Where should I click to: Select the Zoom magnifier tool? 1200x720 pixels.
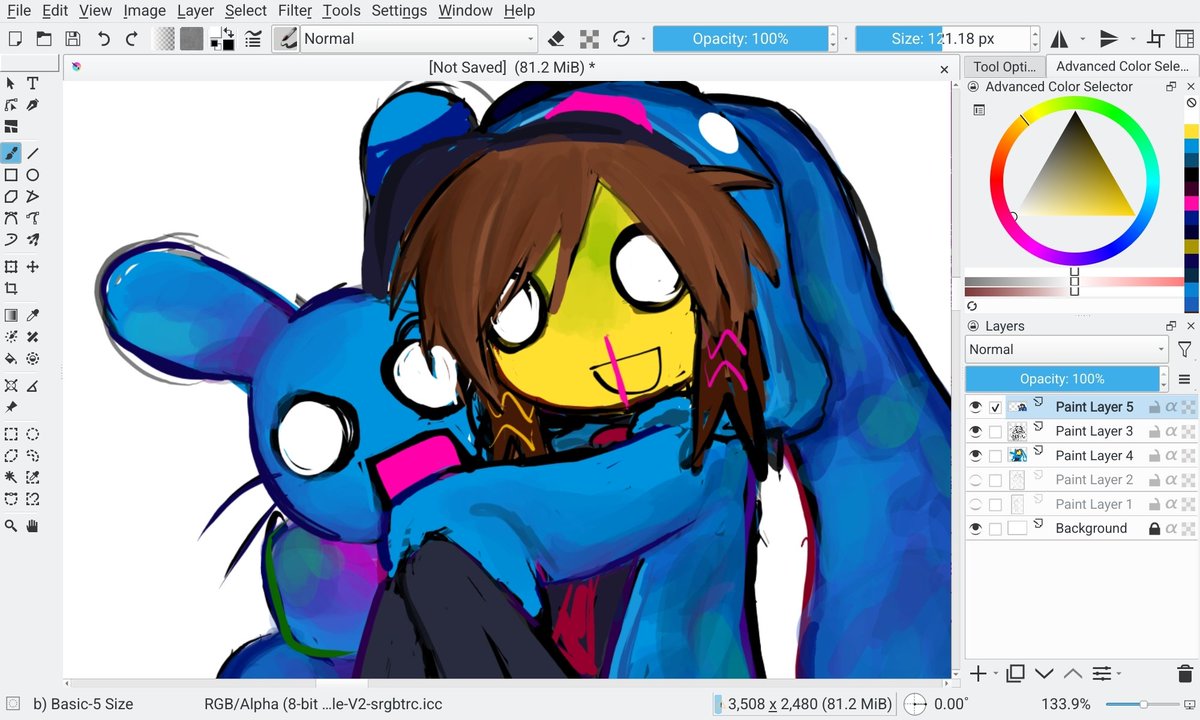click(x=11, y=525)
